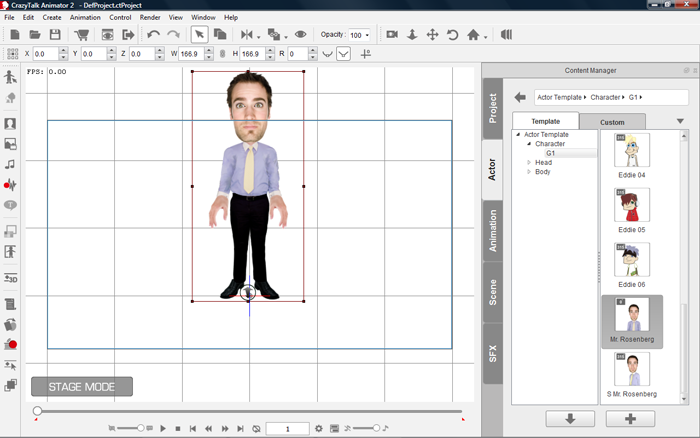Select the arrow Select tool

coord(199,35)
